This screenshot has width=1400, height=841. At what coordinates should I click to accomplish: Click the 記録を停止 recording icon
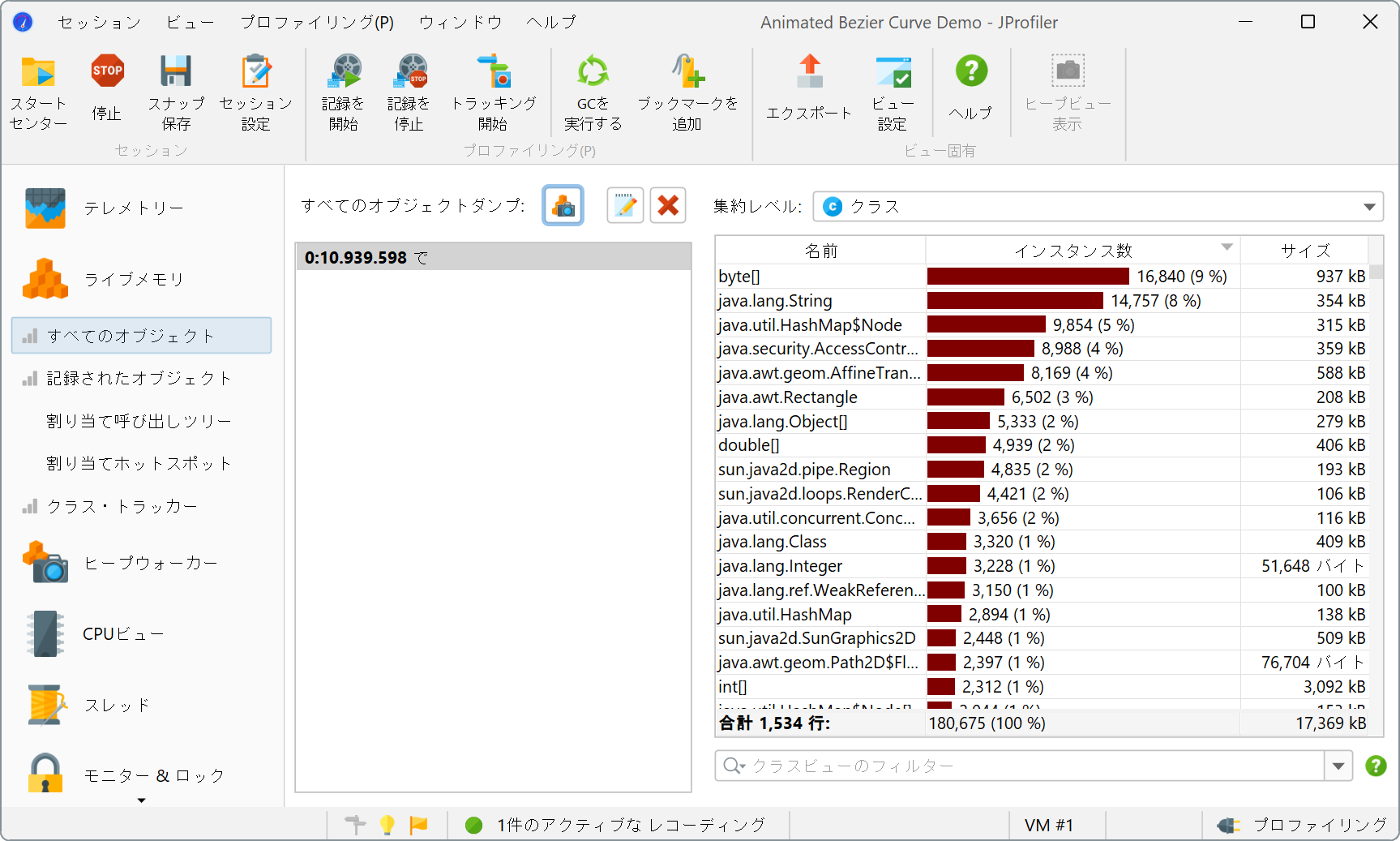[409, 92]
